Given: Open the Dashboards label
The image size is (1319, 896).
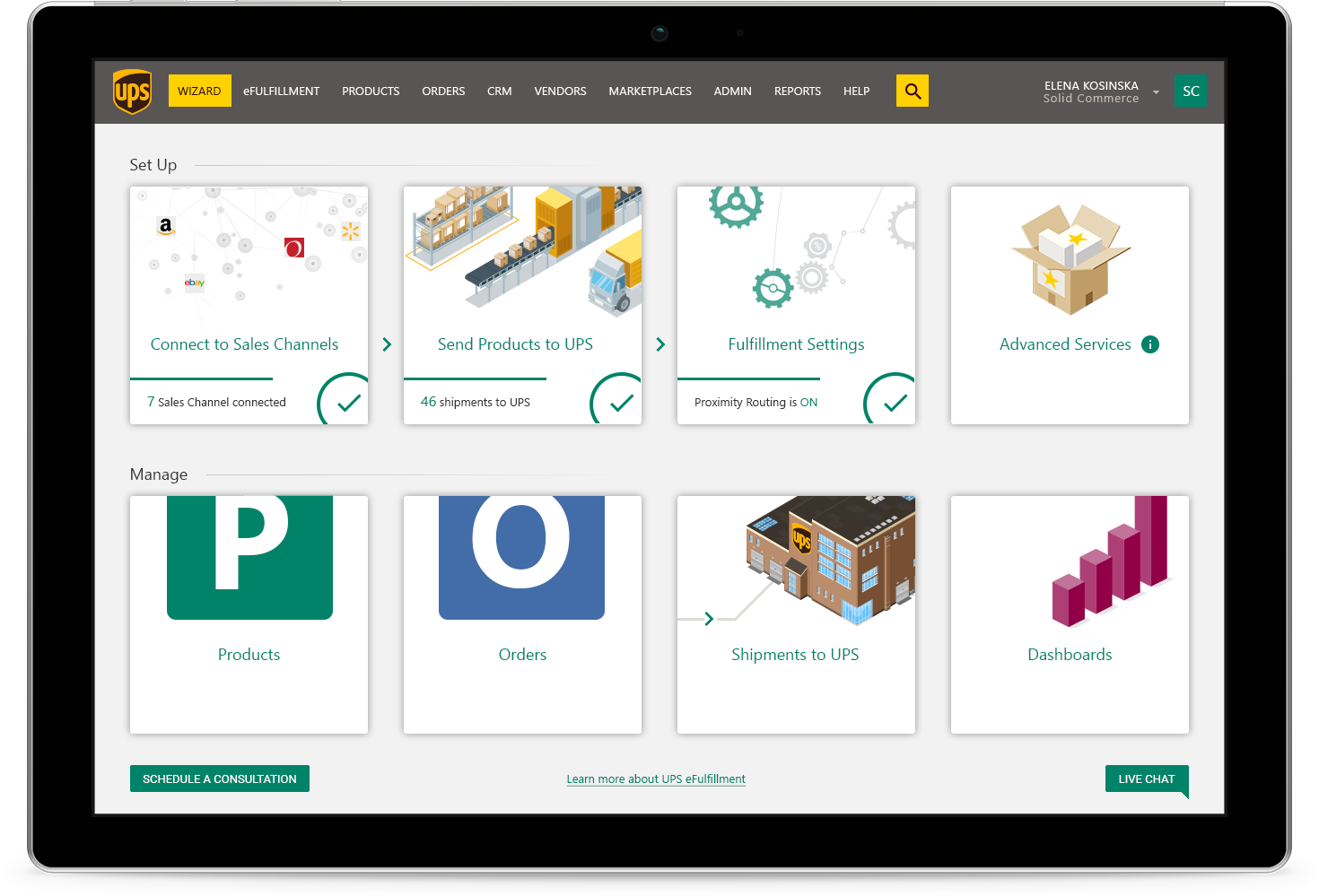Looking at the screenshot, I should pos(1070,655).
